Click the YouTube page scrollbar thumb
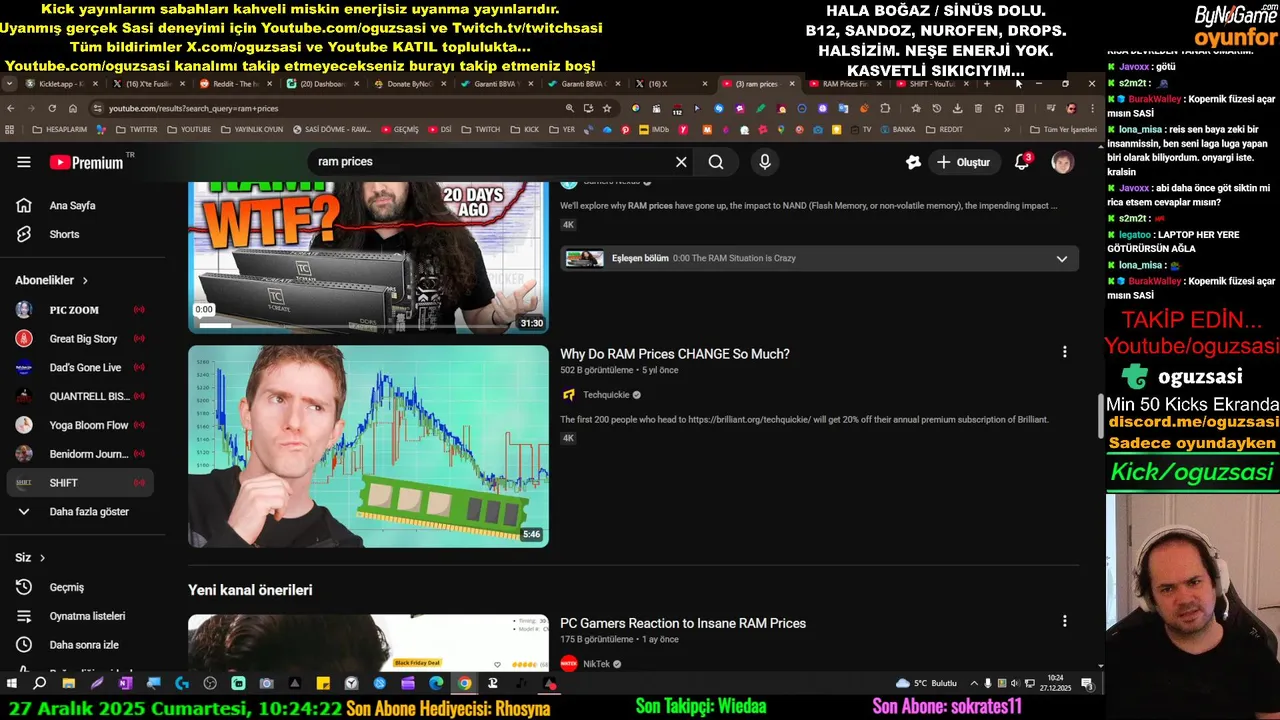1280x720 pixels. (x=1101, y=416)
